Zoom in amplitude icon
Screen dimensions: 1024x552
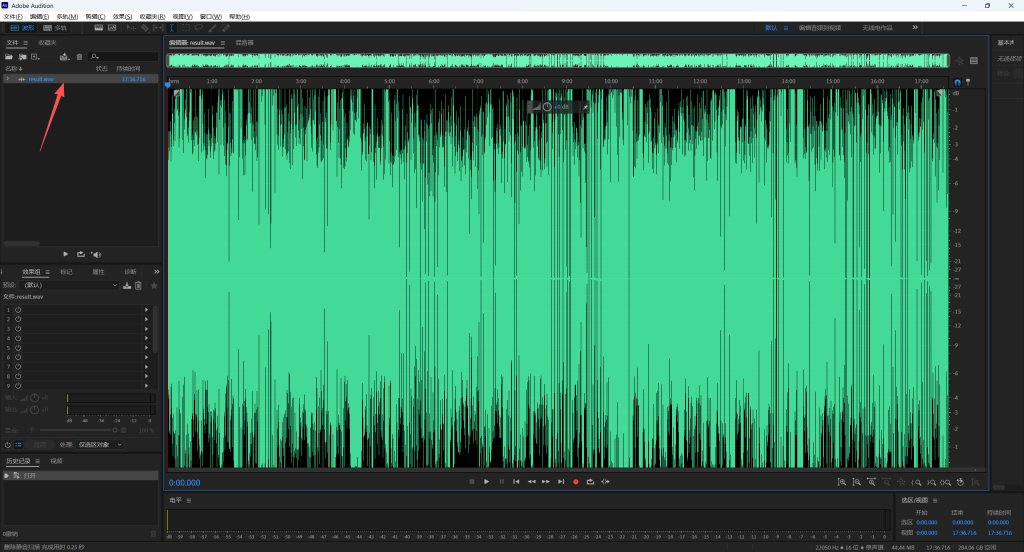coord(842,482)
